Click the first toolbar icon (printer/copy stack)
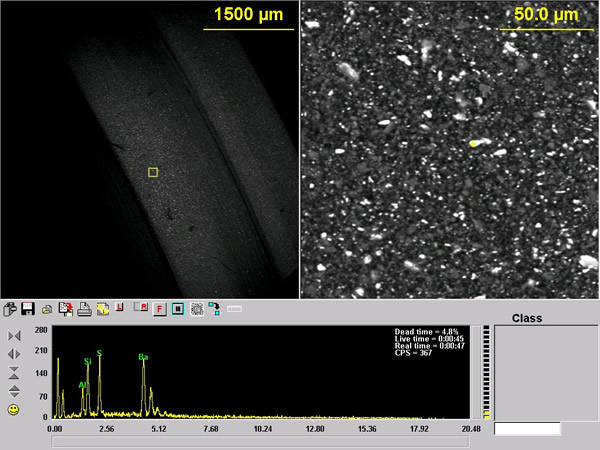The height and width of the screenshot is (450, 600). (x=10, y=309)
